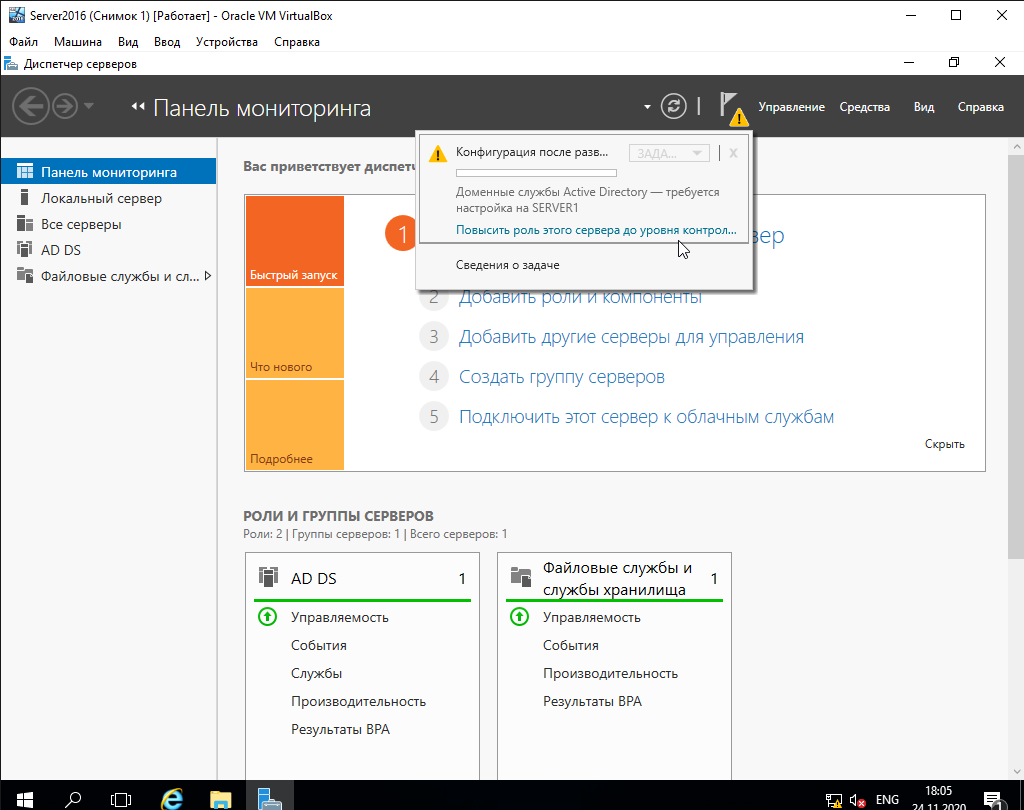Click the Что нового tile
The width and height of the screenshot is (1024, 810).
[294, 333]
